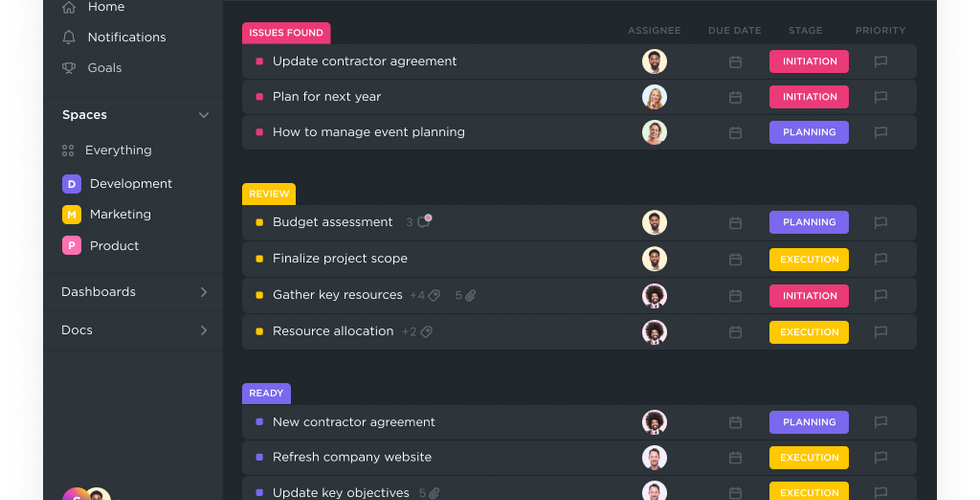Toggle status square for How to manage event planning
This screenshot has width=980, height=500.
[x=260, y=132]
